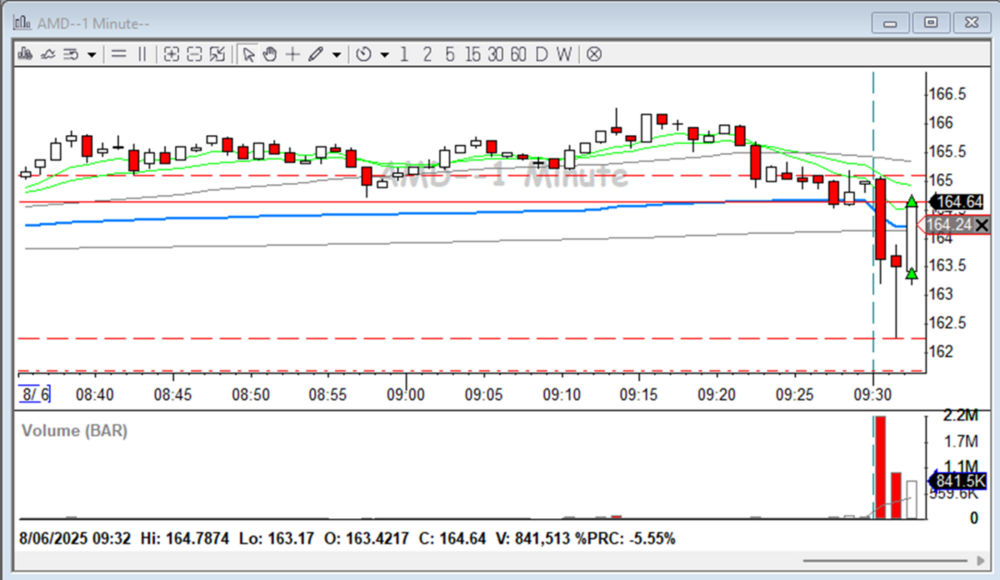The image size is (1000, 580).
Task: Toggle the hand pan tool
Action: [x=270, y=54]
